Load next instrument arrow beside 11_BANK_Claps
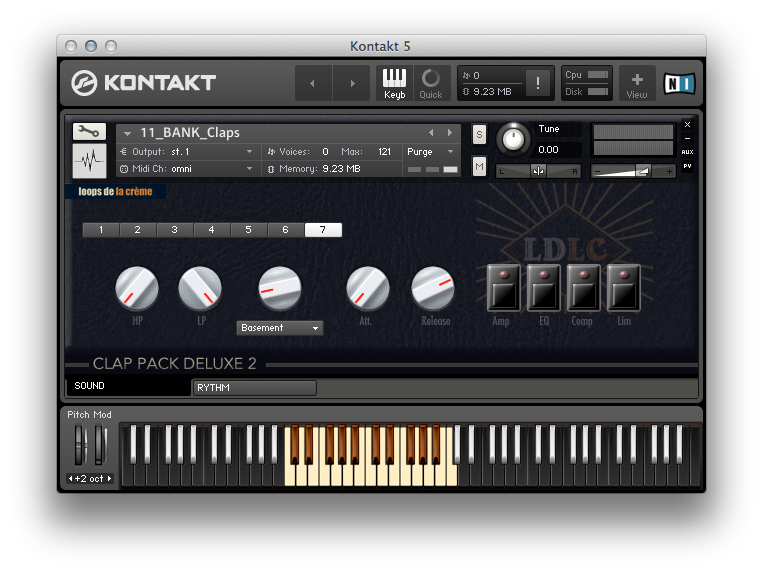Viewport: 763px width, 572px height. [x=450, y=132]
